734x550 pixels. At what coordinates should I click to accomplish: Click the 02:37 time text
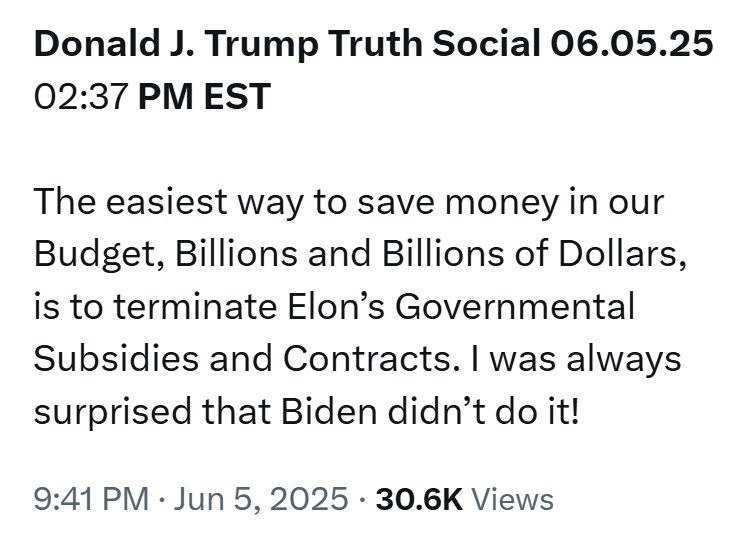(81, 96)
